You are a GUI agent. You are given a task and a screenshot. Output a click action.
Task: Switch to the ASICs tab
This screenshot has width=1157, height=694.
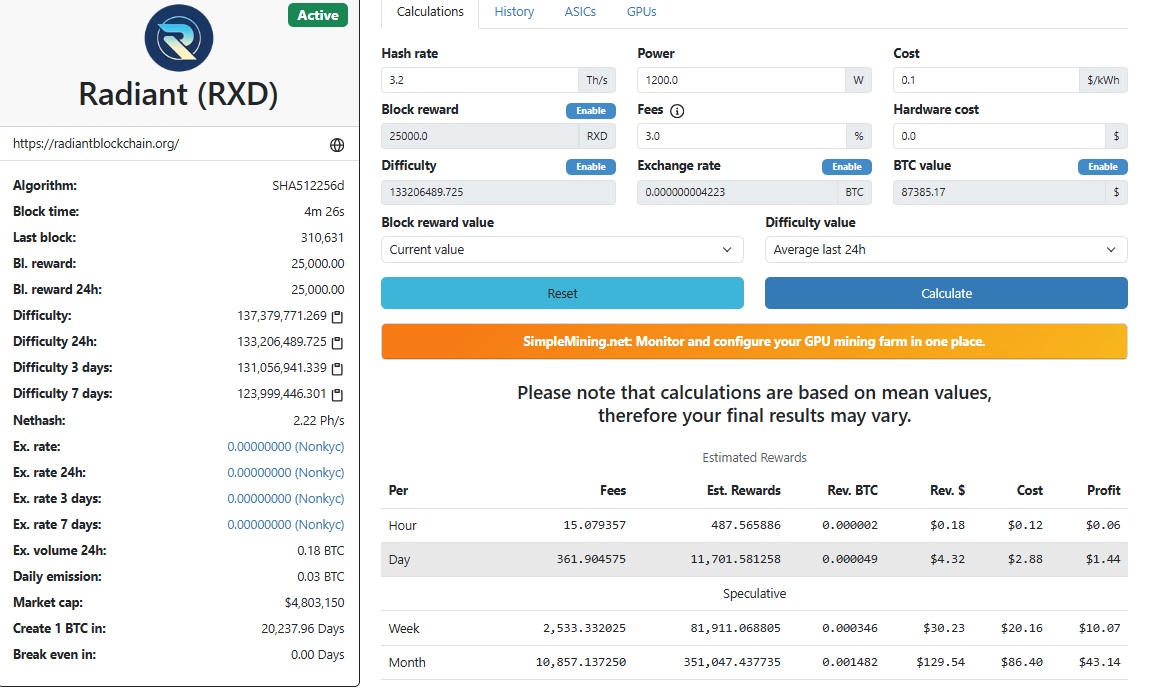point(580,12)
